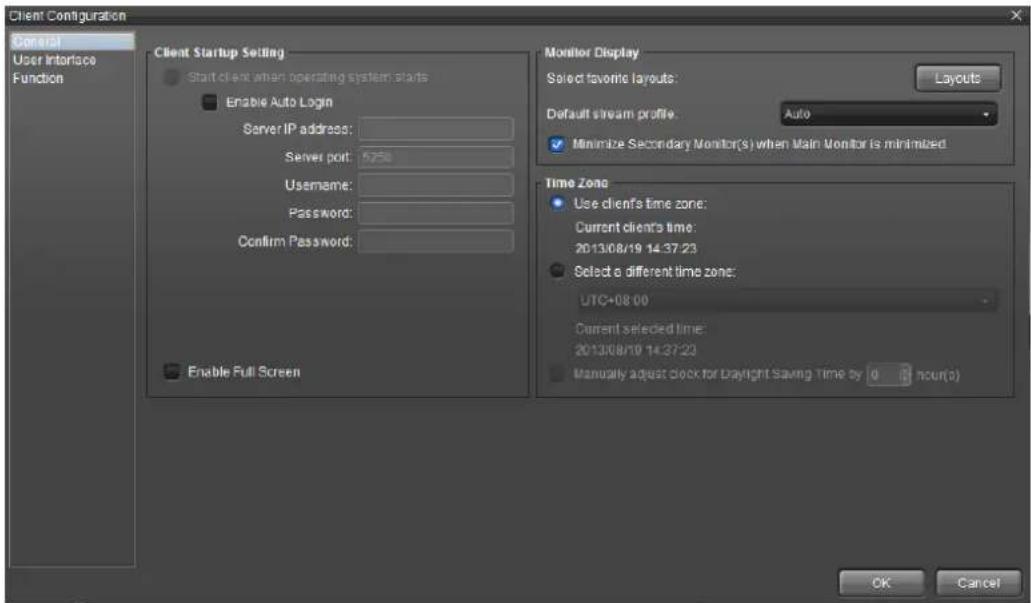Screen dimensions: 1031x603
Task: Click the Password input field
Action: pyautogui.click(x=436, y=213)
